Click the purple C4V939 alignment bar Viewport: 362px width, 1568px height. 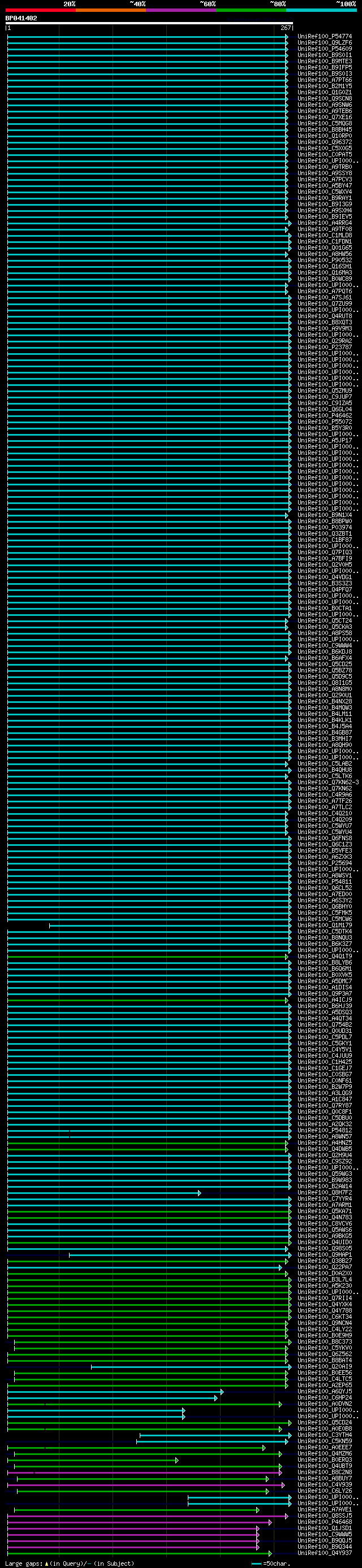click(x=146, y=1484)
